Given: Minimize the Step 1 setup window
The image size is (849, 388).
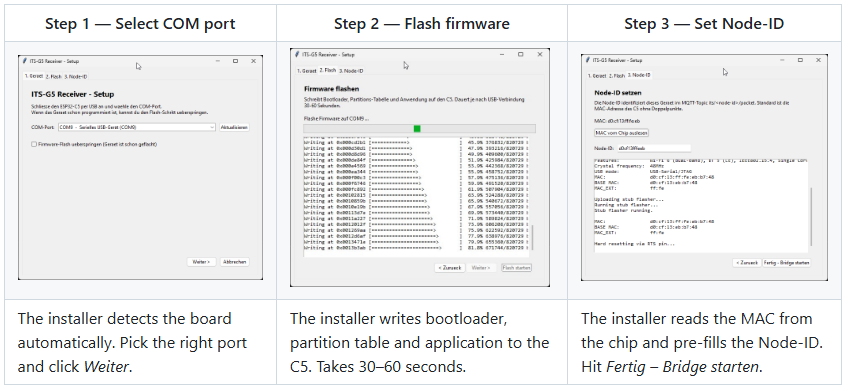Looking at the screenshot, I should point(218,61).
